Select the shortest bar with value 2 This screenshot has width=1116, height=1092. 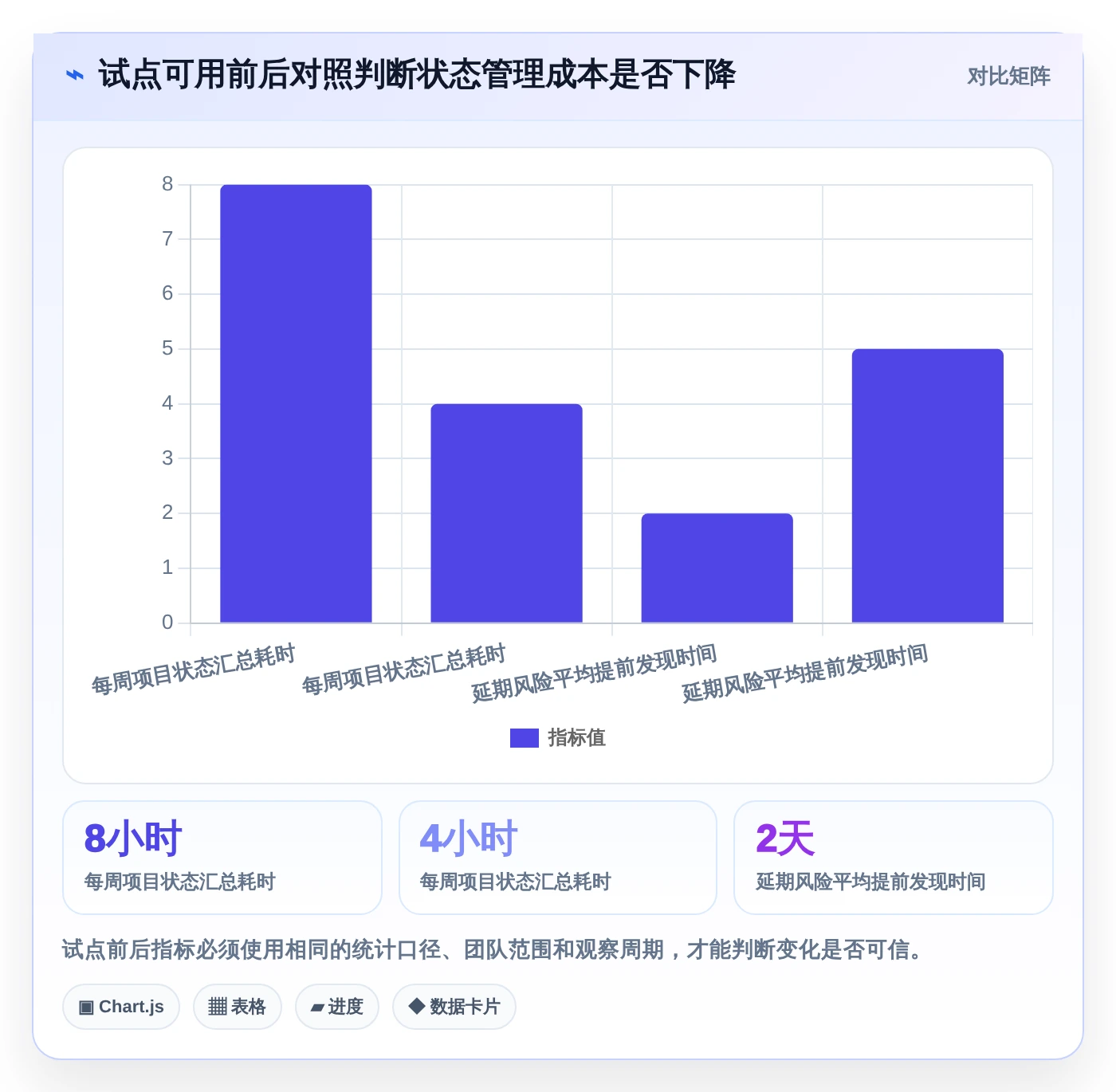pos(717,568)
